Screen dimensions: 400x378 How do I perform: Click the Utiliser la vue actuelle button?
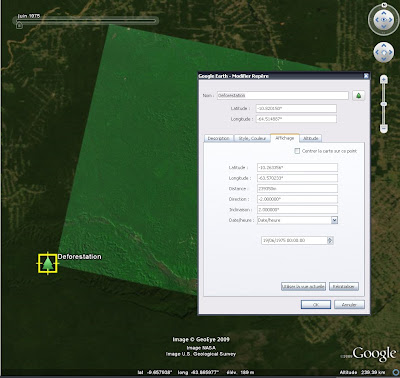tap(303, 287)
